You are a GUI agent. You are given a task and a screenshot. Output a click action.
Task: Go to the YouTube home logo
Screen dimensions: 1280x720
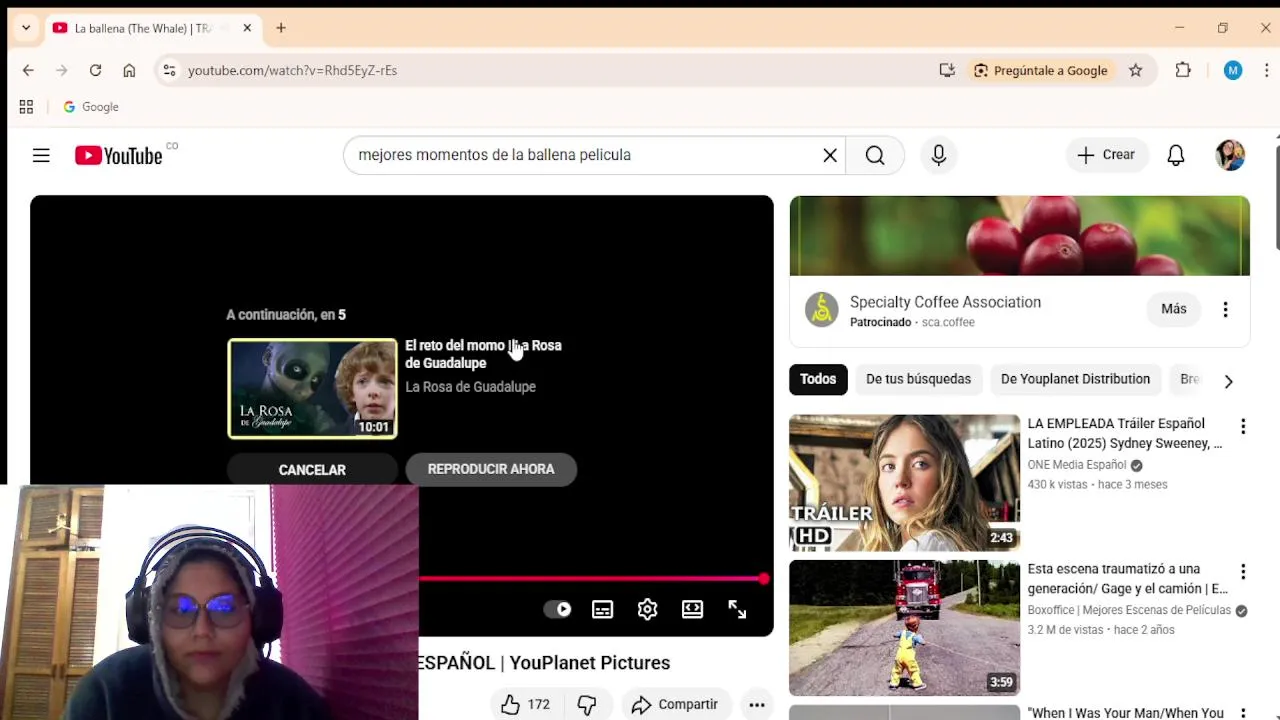118,155
